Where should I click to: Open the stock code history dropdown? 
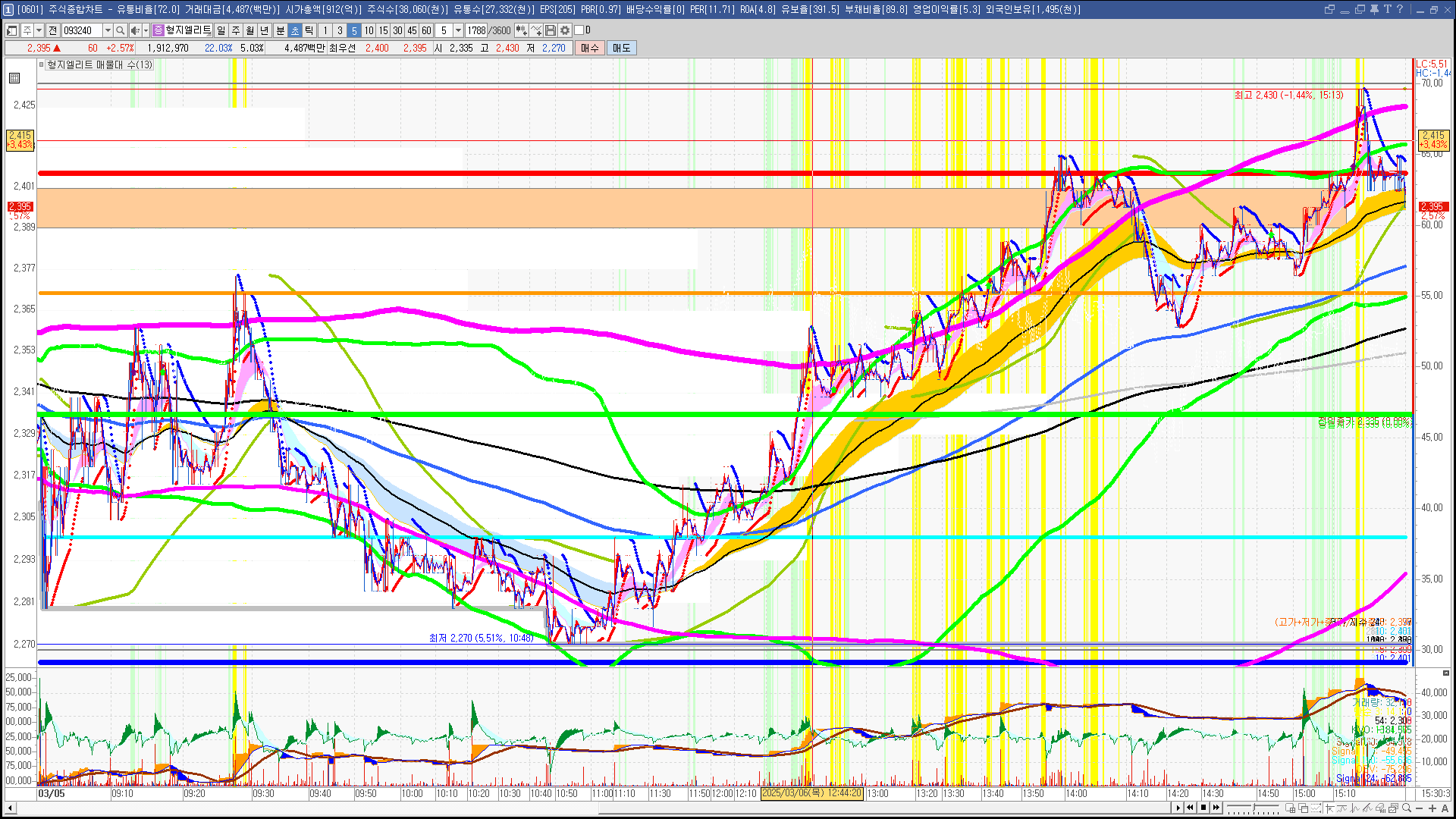tap(108, 30)
